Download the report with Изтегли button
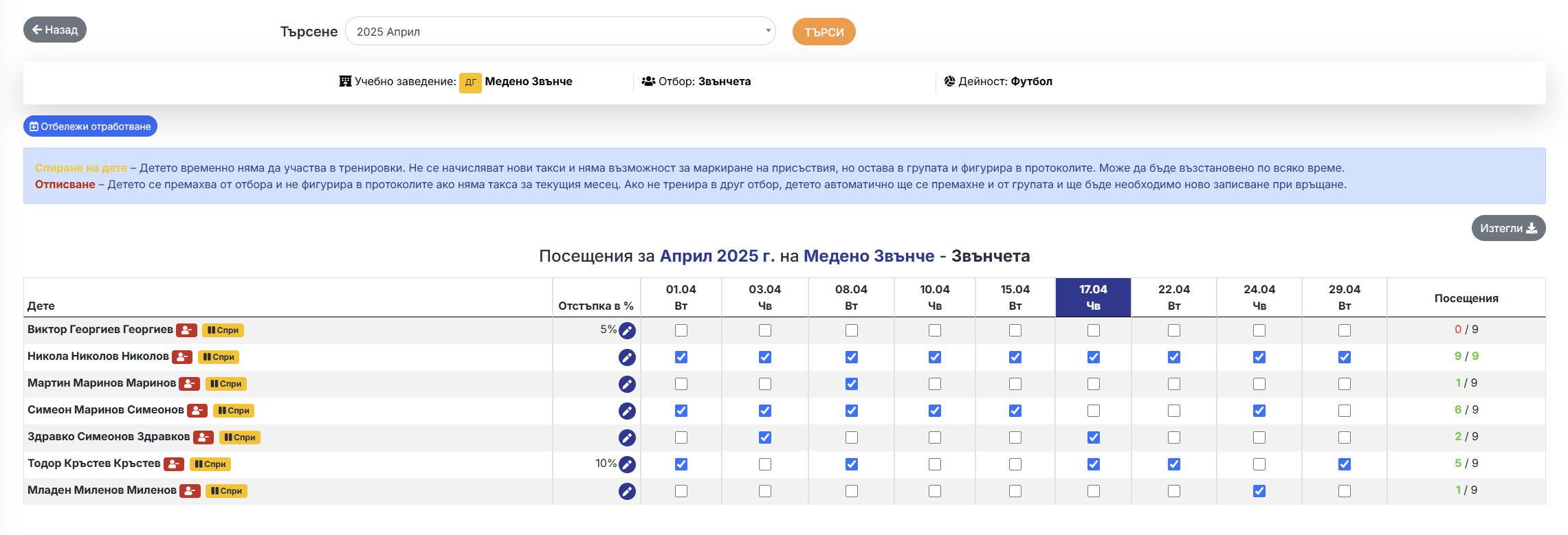 (x=1508, y=228)
